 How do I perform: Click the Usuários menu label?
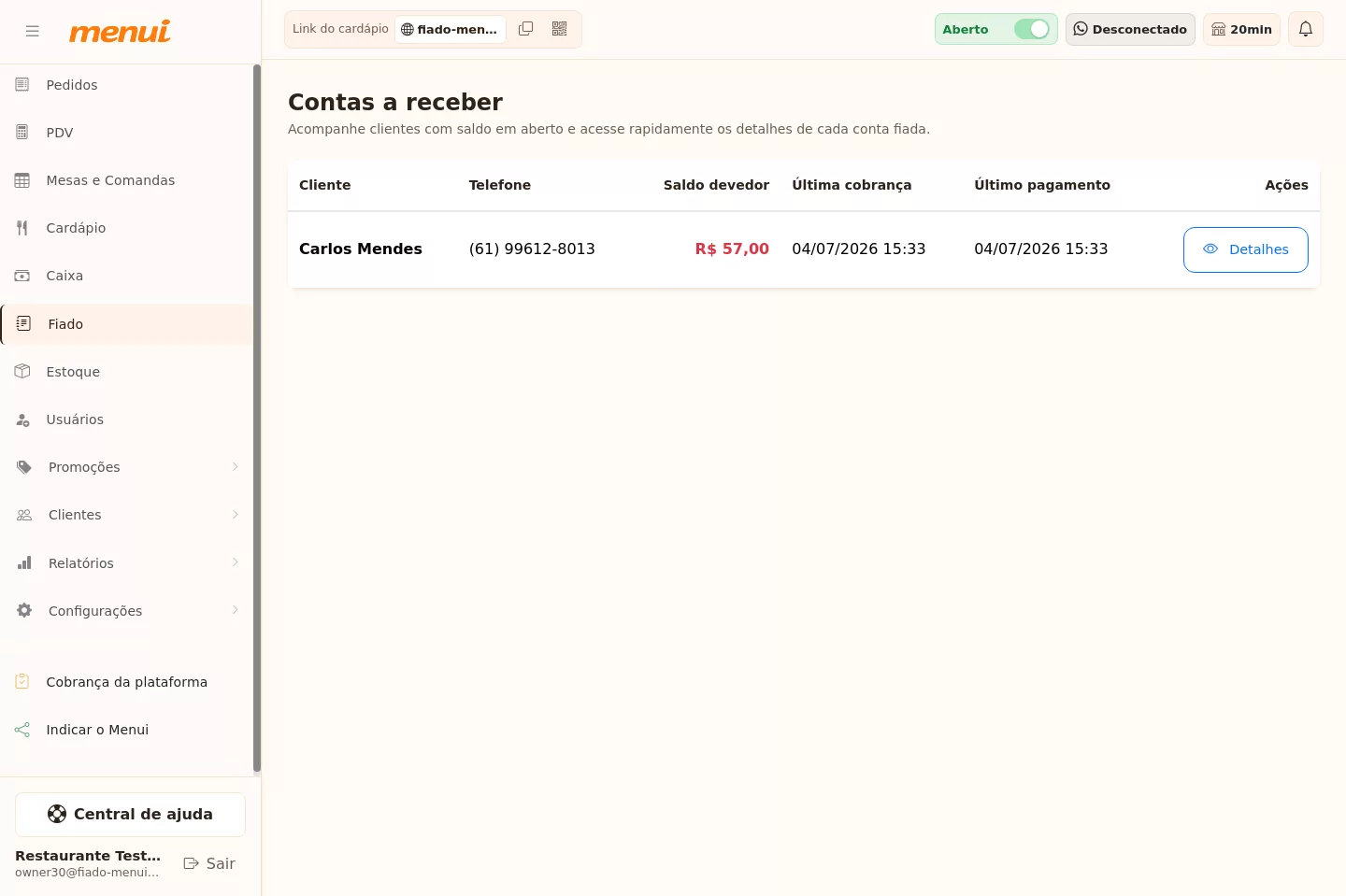point(75,420)
